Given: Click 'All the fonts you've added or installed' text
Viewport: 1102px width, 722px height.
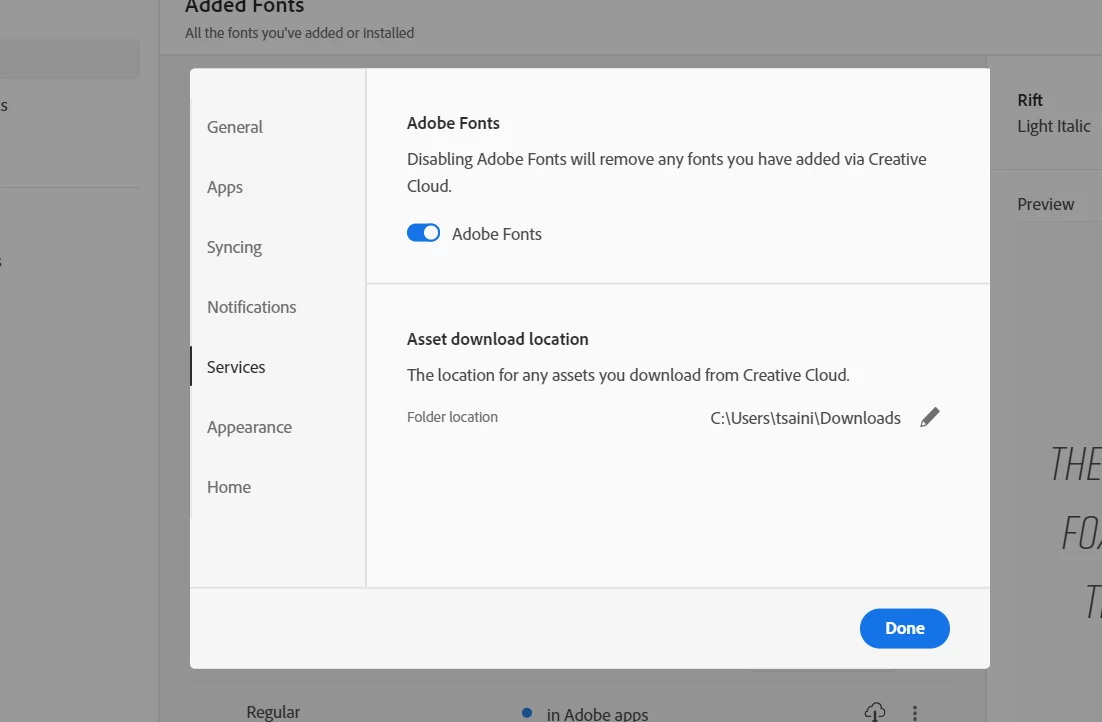Looking at the screenshot, I should [299, 33].
